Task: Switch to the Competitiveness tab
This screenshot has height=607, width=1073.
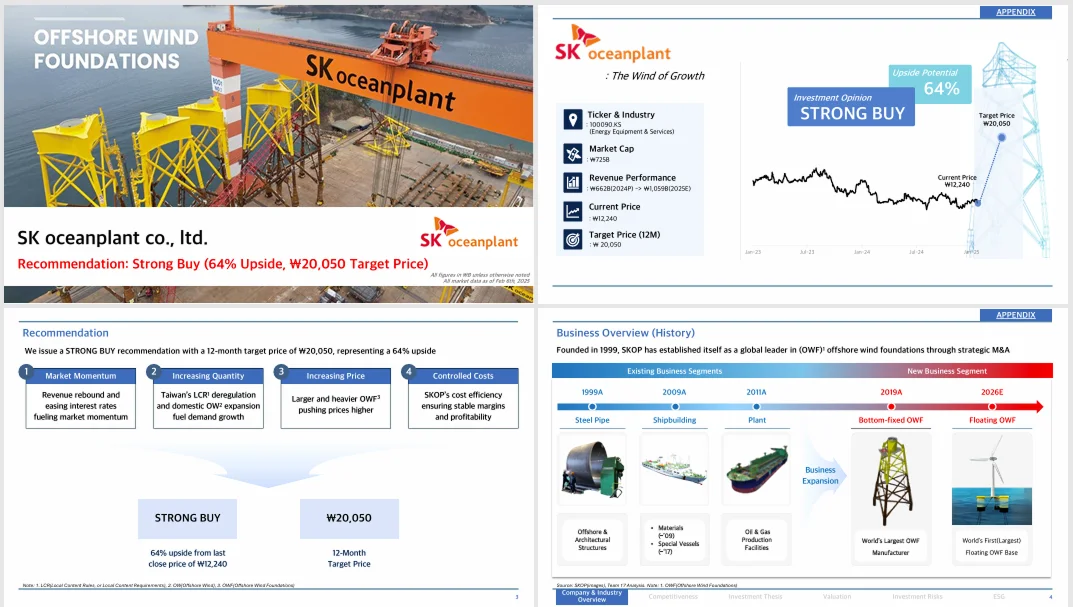Action: tap(673, 597)
